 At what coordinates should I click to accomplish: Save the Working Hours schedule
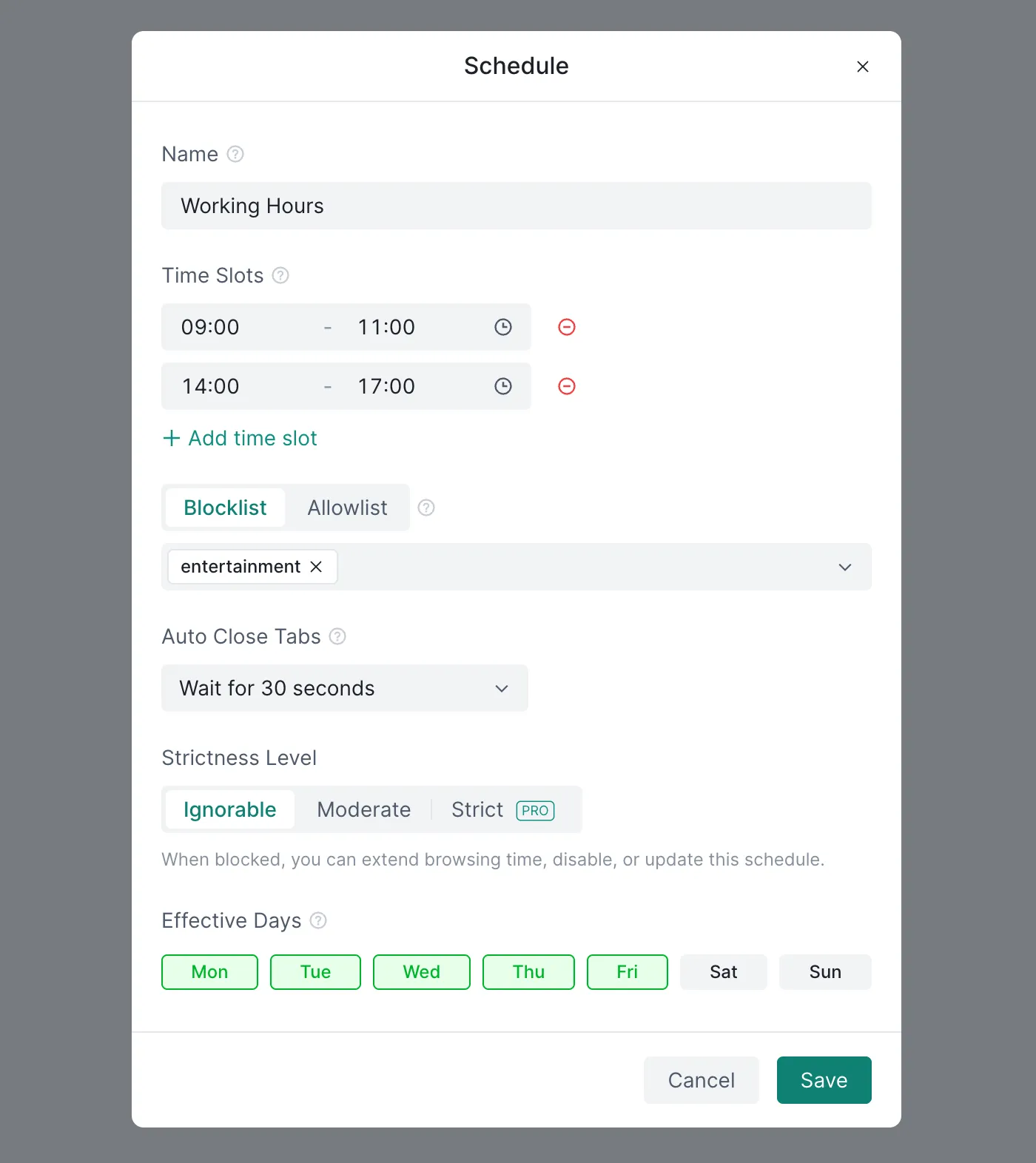pyautogui.click(x=824, y=1080)
